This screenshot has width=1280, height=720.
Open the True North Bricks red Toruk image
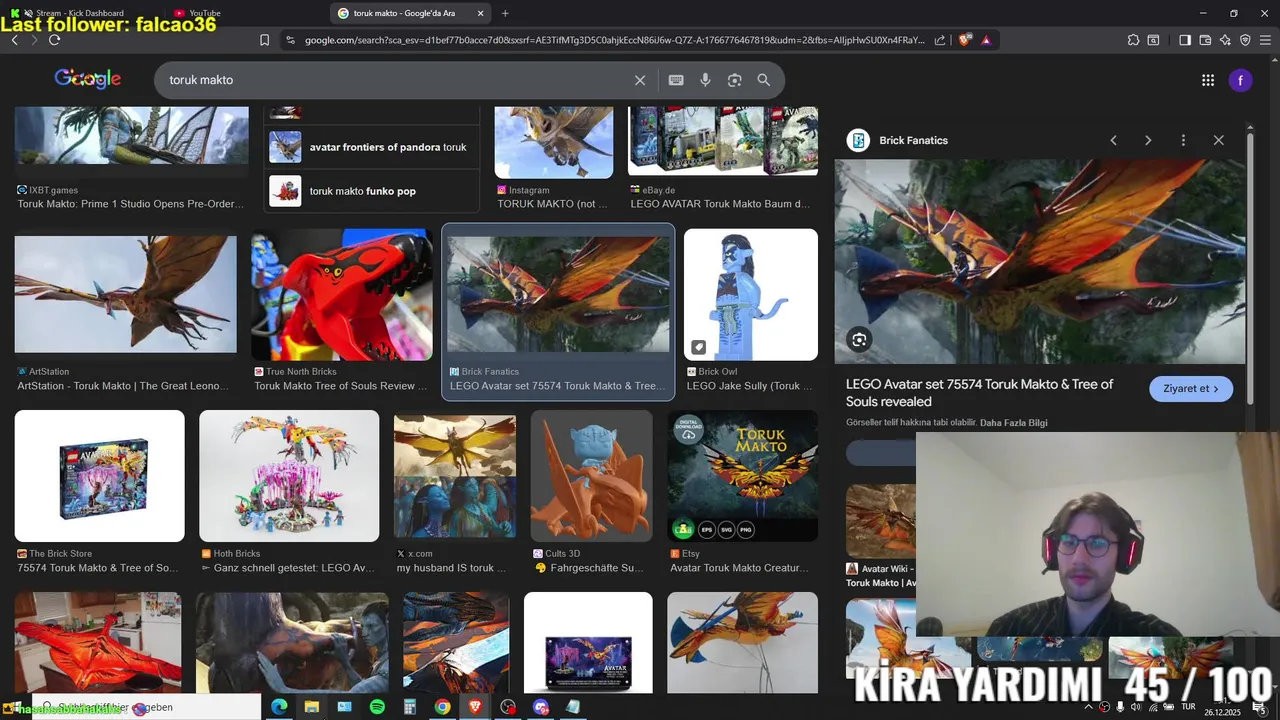pos(342,295)
